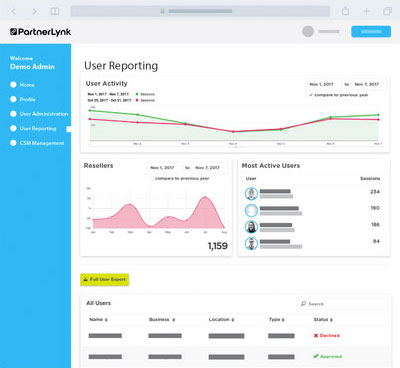Viewport: 400px width, 368px height.
Task: Open avatar of user with 234 sessions
Action: point(251,193)
